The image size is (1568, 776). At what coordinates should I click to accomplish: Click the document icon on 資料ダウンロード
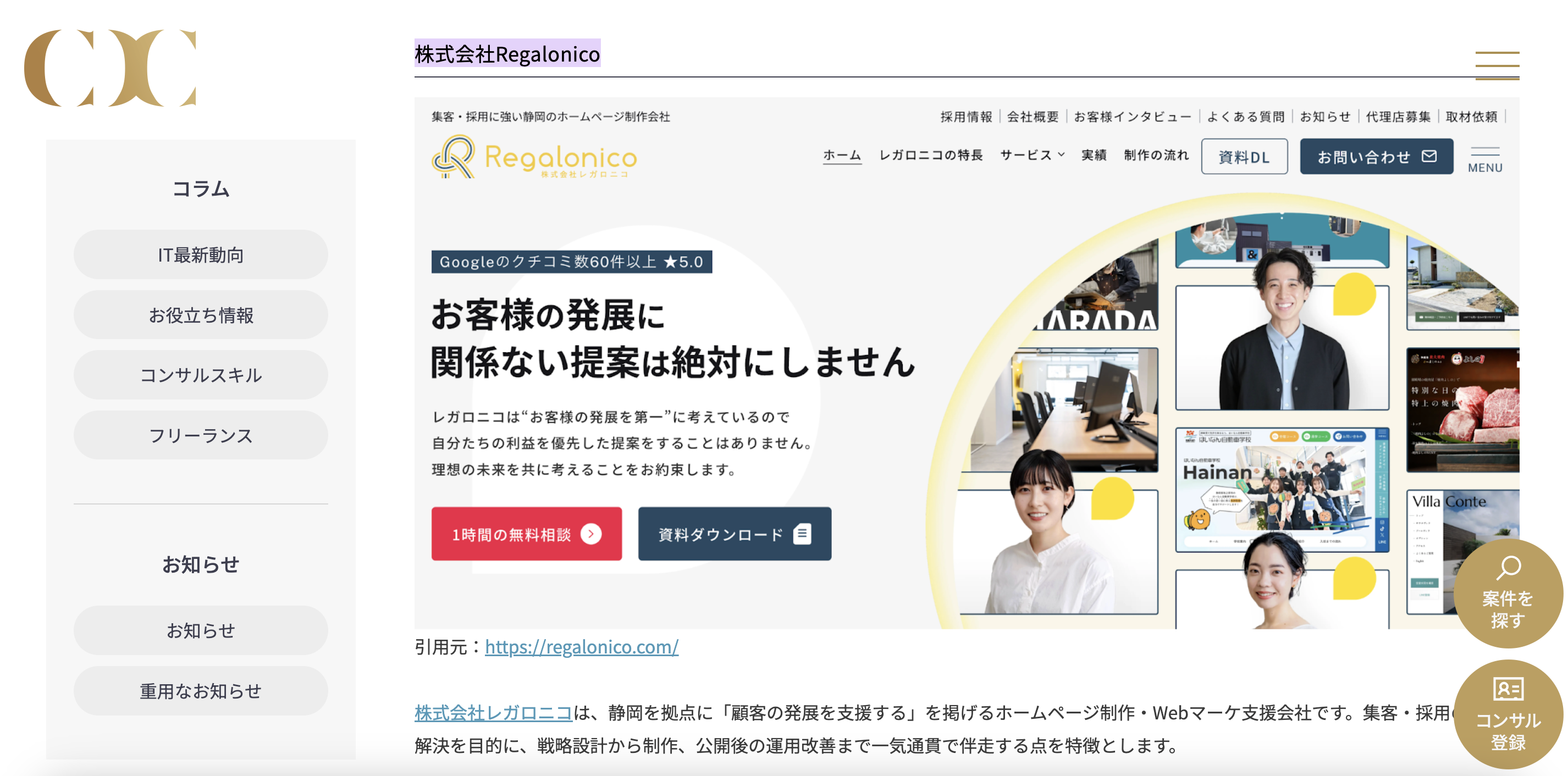coord(802,534)
